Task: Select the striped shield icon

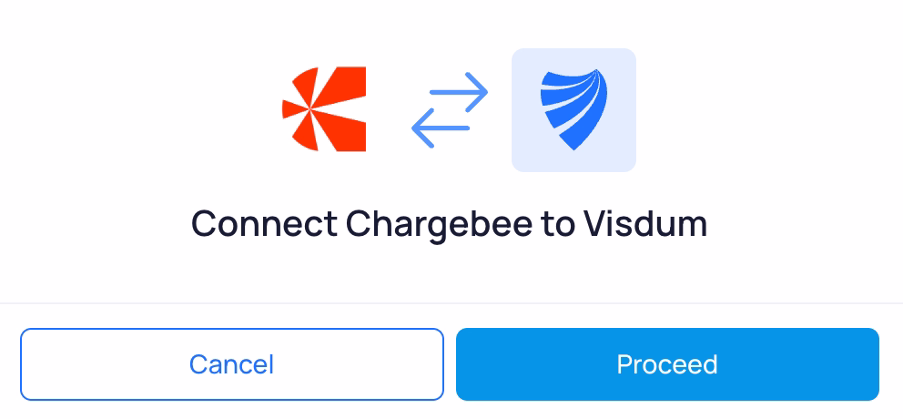Action: [574, 110]
